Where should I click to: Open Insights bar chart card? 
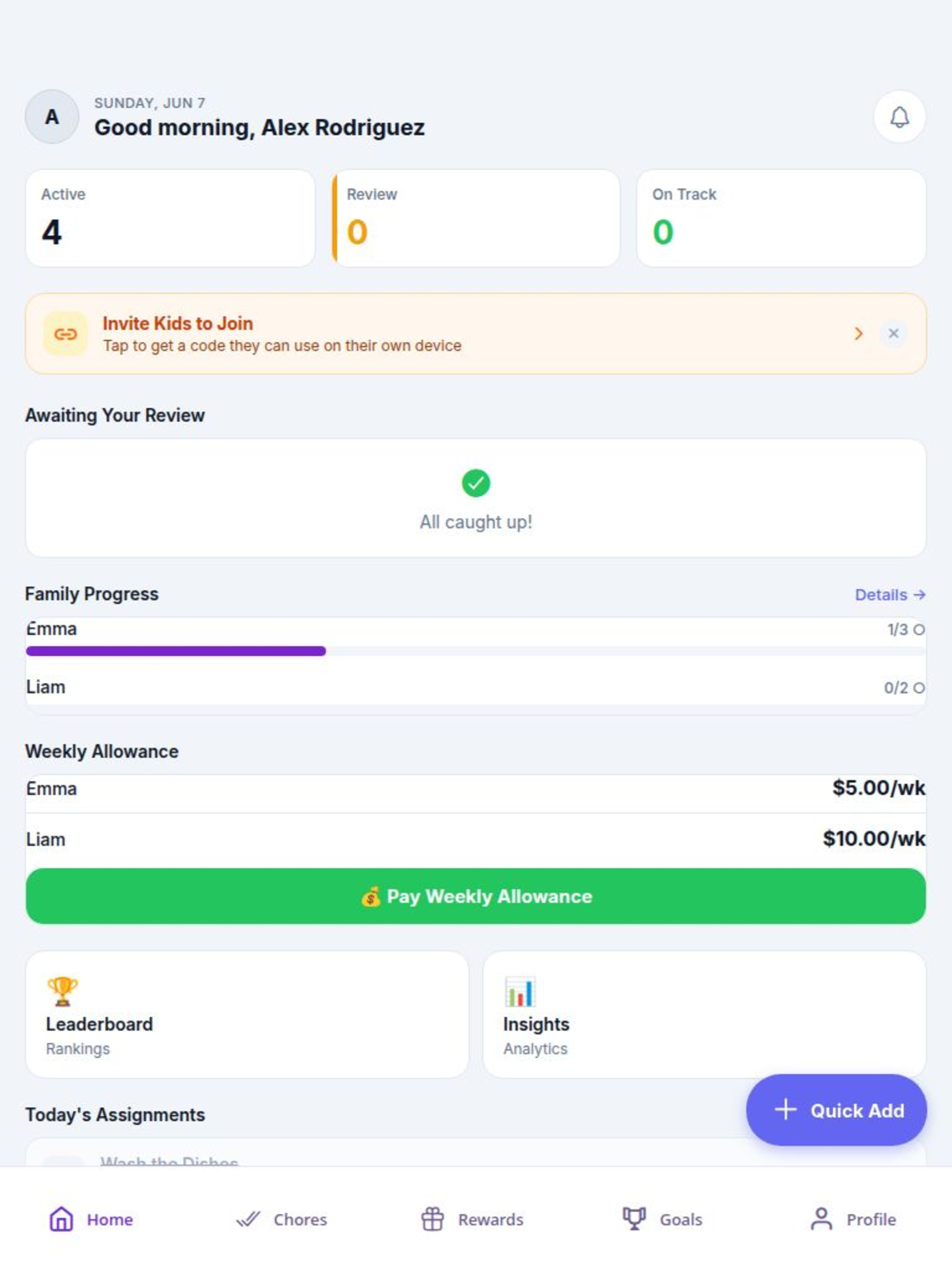pos(705,1014)
